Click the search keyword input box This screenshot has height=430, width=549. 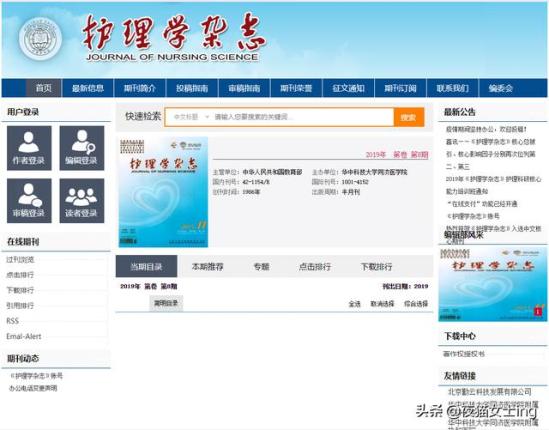click(x=303, y=117)
